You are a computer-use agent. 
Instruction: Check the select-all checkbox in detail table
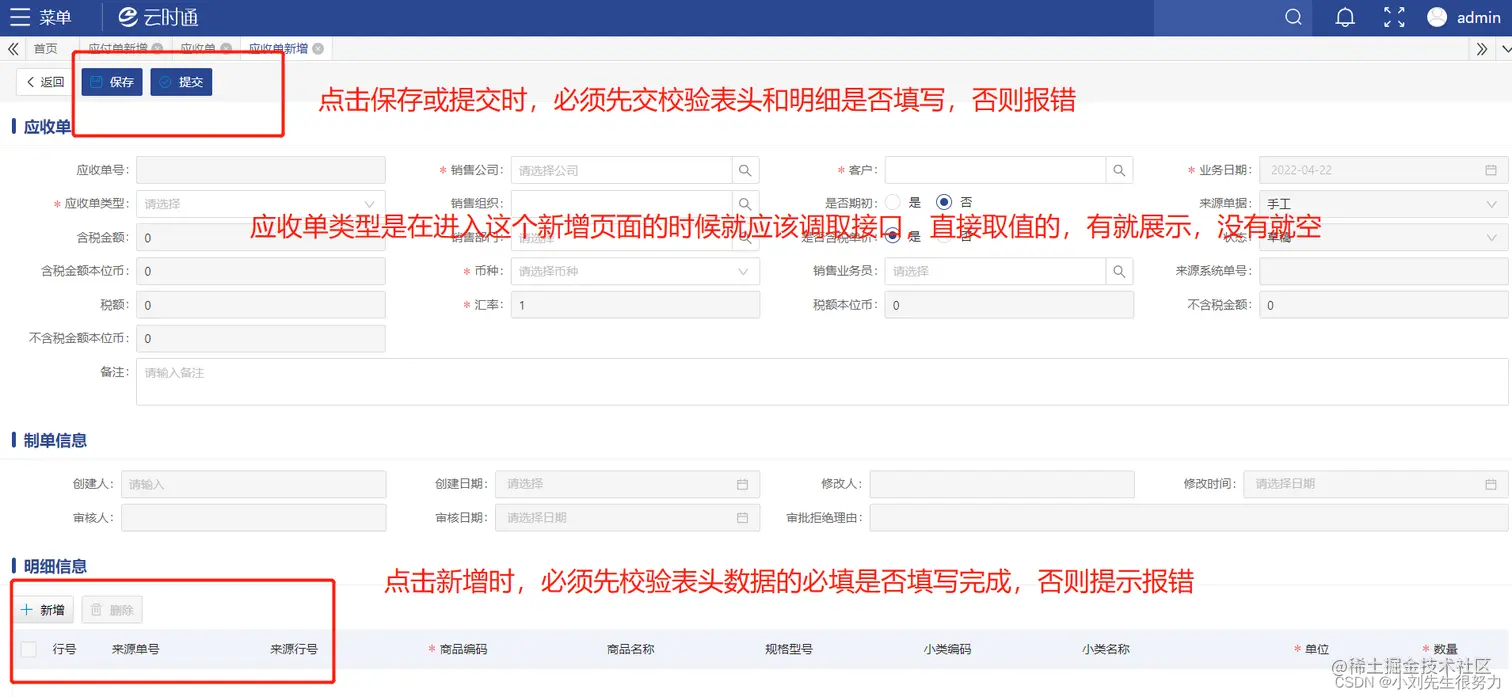click(27, 648)
